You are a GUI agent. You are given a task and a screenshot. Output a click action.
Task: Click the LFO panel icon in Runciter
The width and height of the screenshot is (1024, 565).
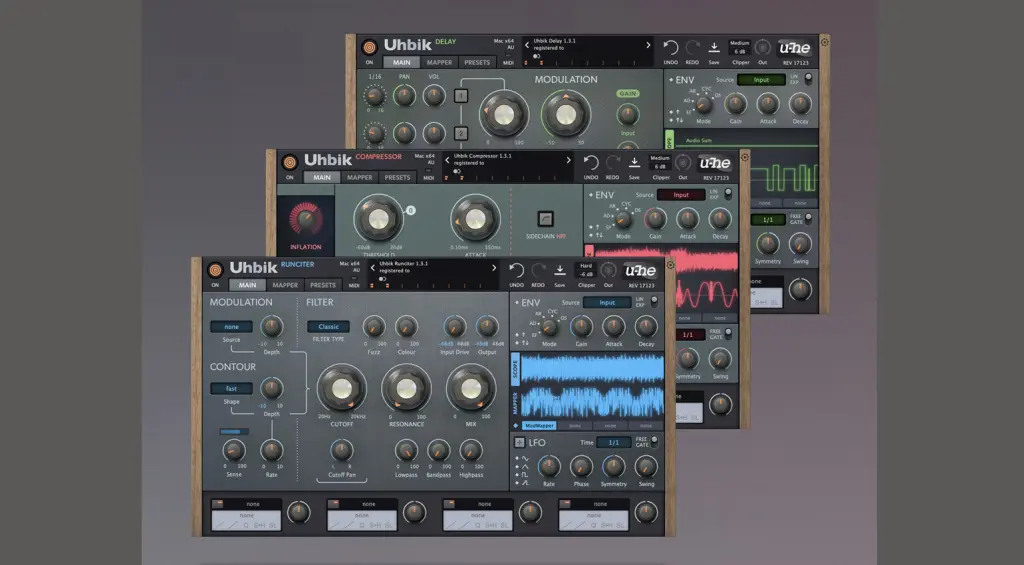coord(519,442)
